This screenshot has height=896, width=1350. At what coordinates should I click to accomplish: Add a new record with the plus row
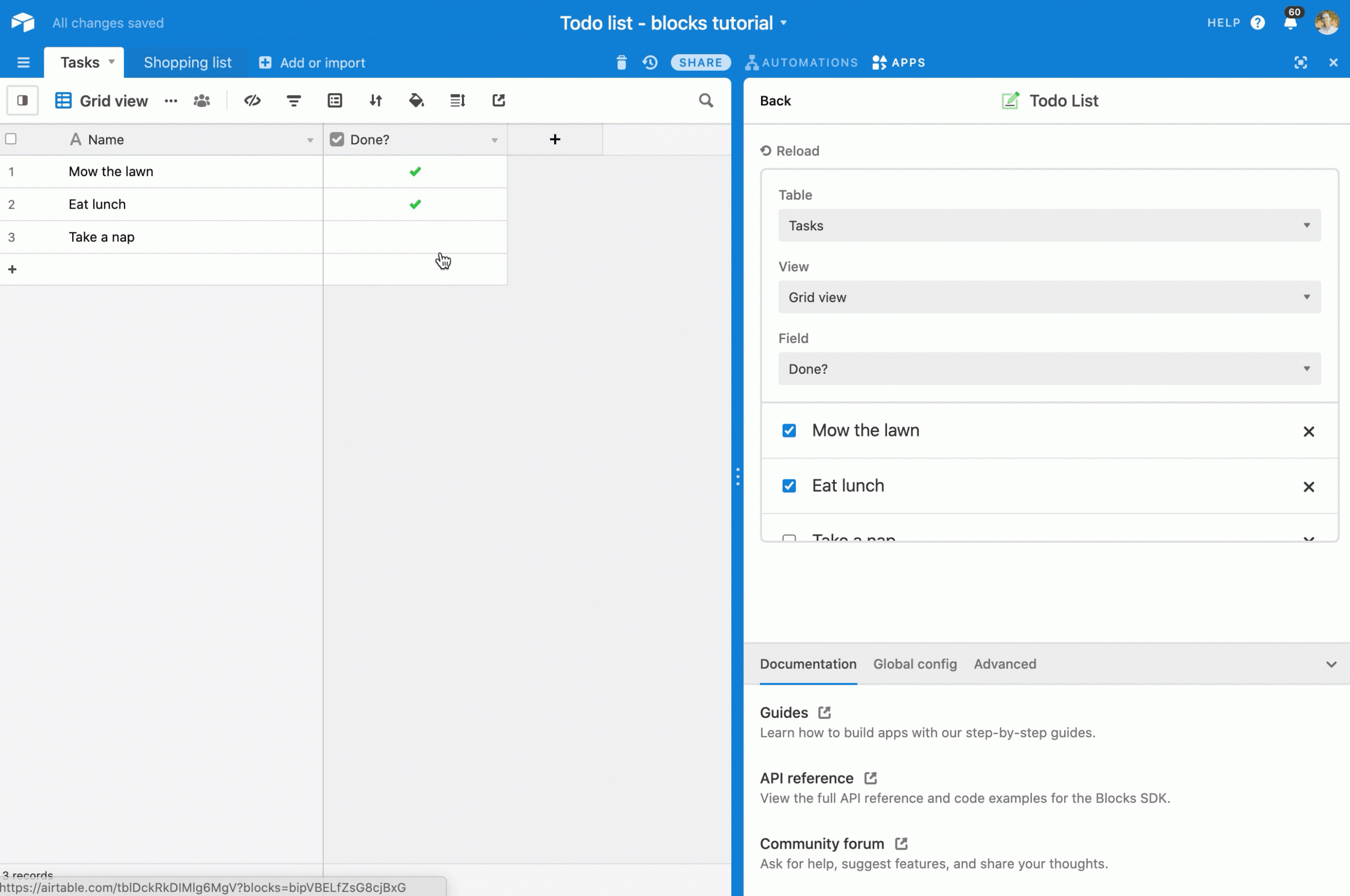pos(13,269)
